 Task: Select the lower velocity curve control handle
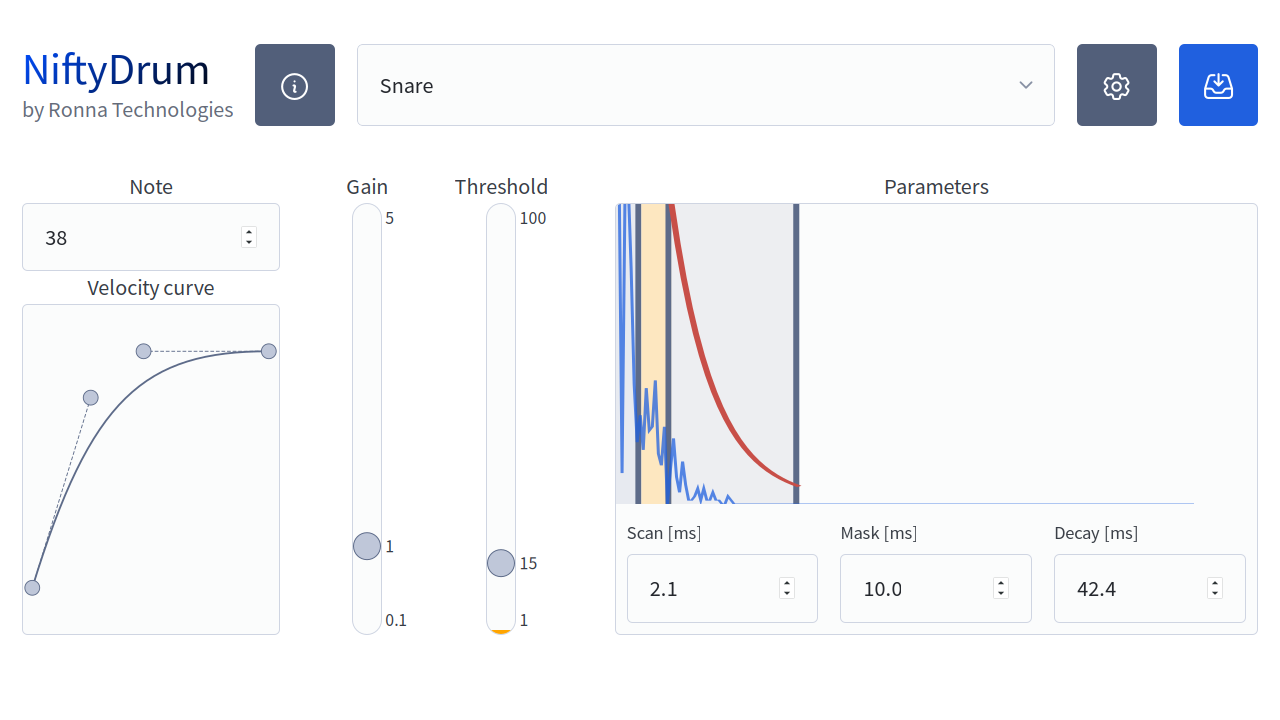[90, 398]
